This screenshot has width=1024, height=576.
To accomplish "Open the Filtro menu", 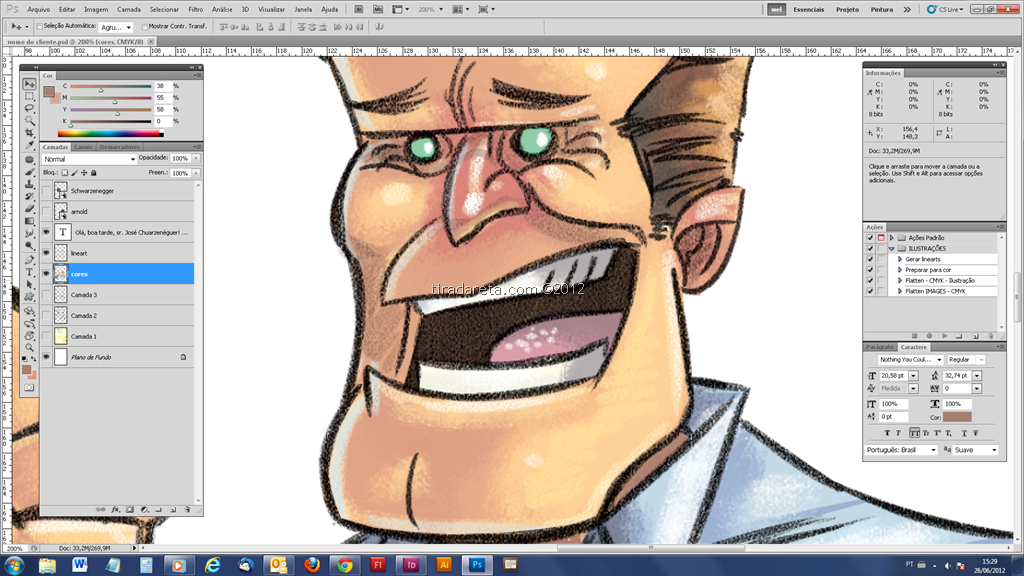I will [195, 9].
